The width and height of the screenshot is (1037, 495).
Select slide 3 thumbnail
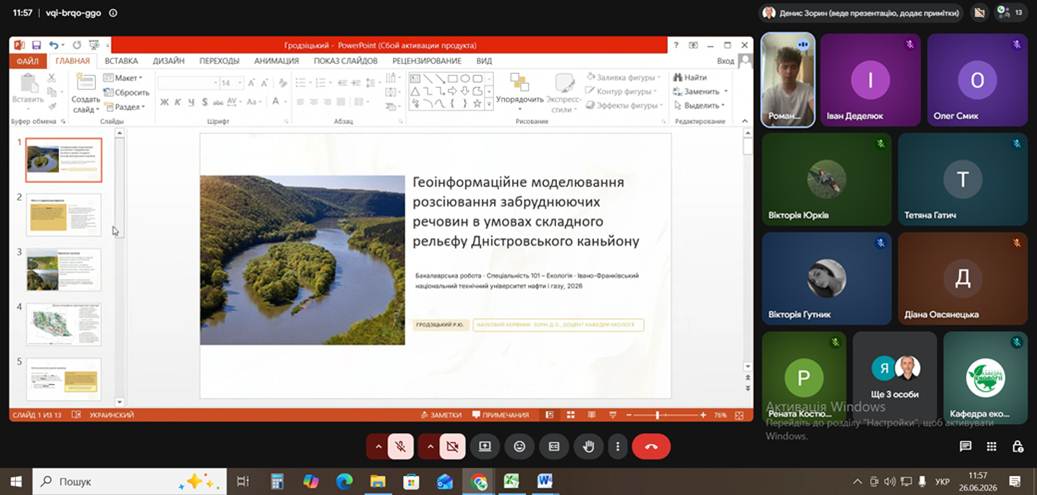click(x=63, y=270)
